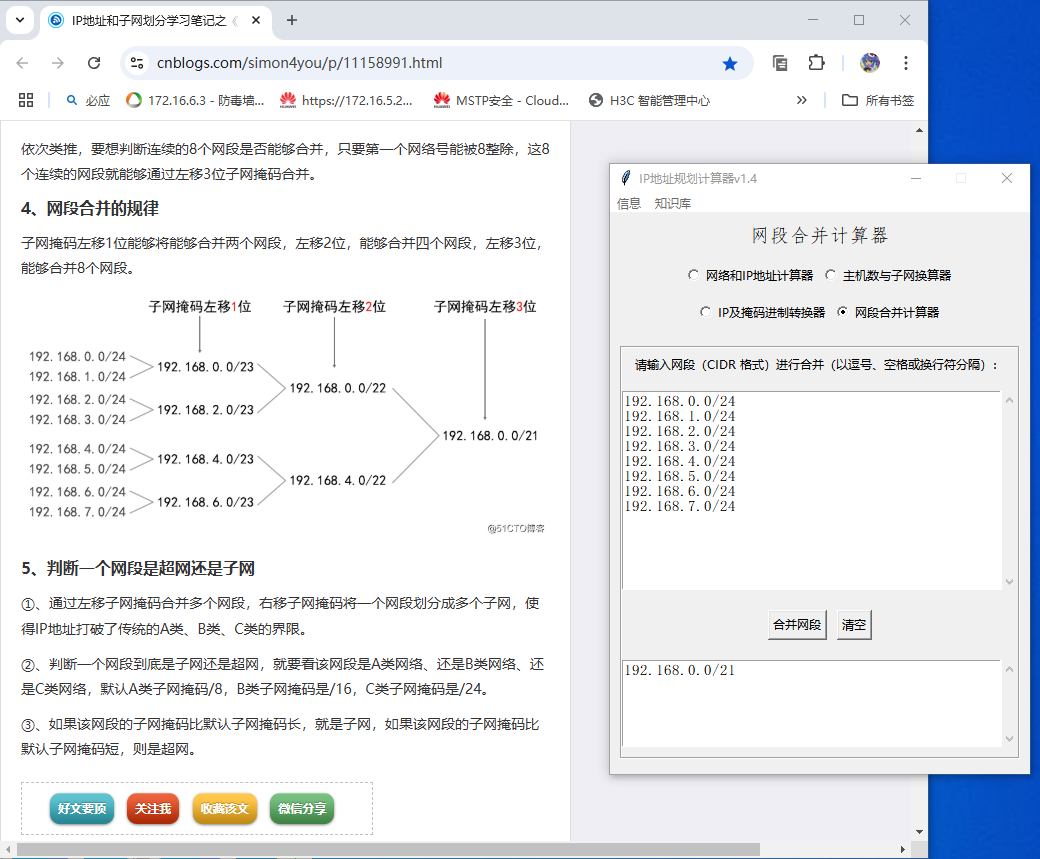Image resolution: width=1040 pixels, height=859 pixels.
Task: Reload the cnblogs page
Action: [94, 63]
